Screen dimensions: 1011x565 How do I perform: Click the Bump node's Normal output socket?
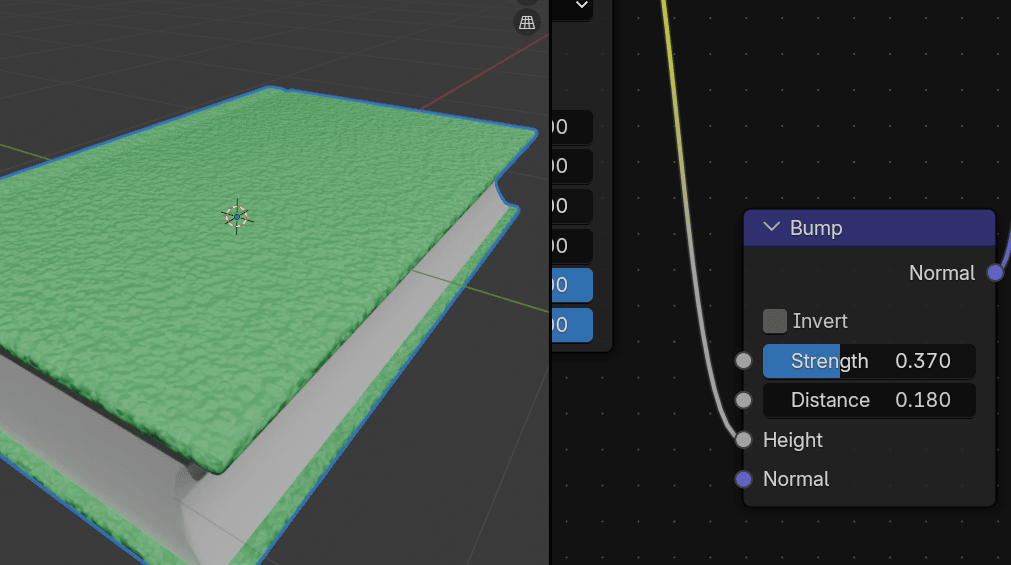994,273
